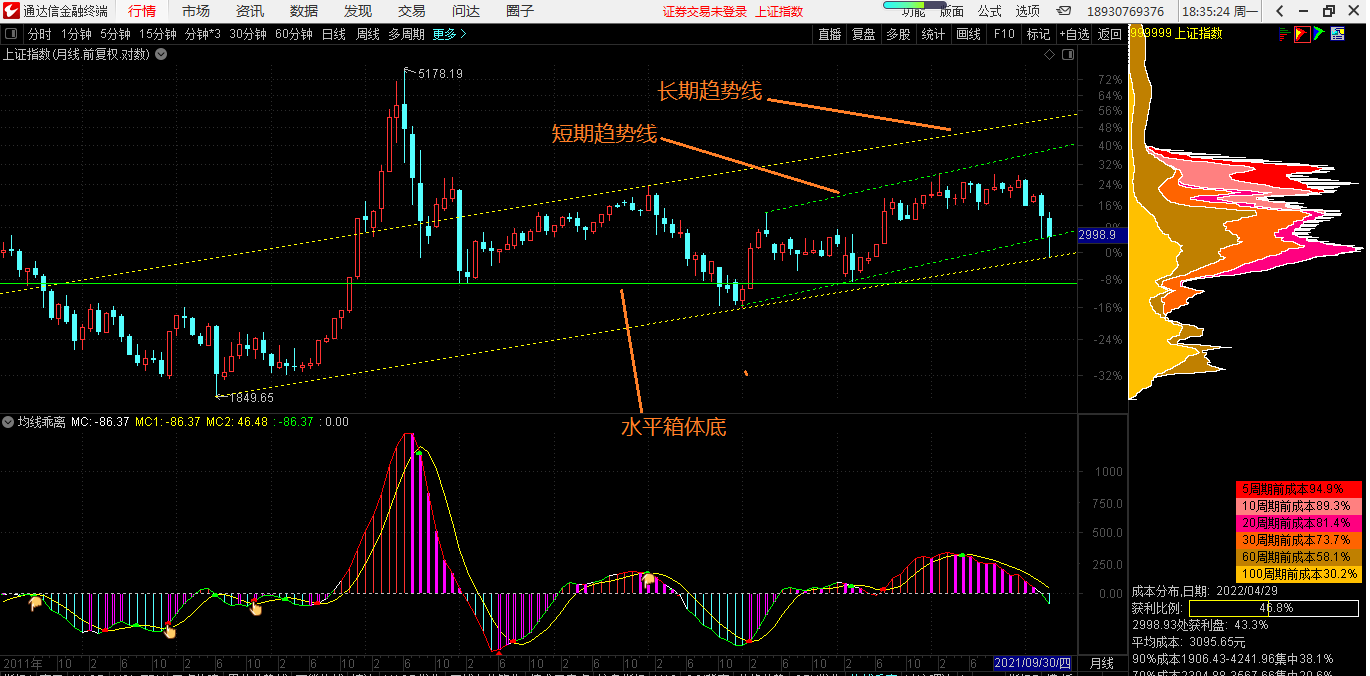Image resolution: width=1370 pixels, height=676 pixels.
Task: Open the 资讯 menu
Action: (x=250, y=11)
